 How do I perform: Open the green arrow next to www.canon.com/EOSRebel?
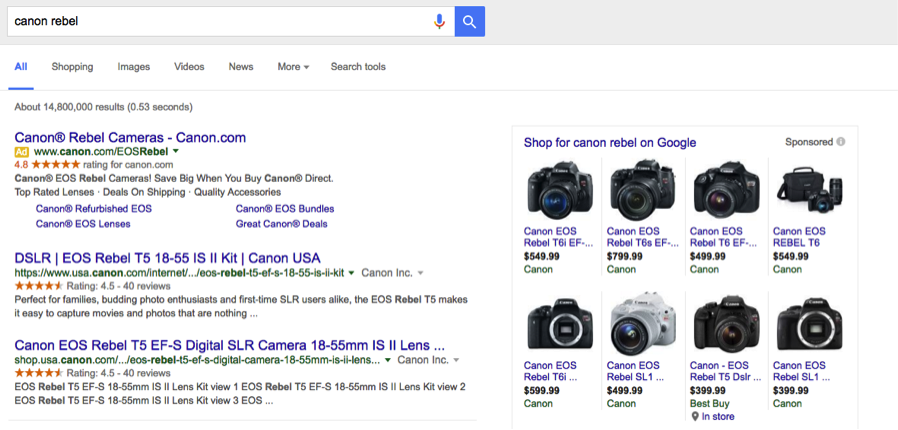[x=176, y=151]
